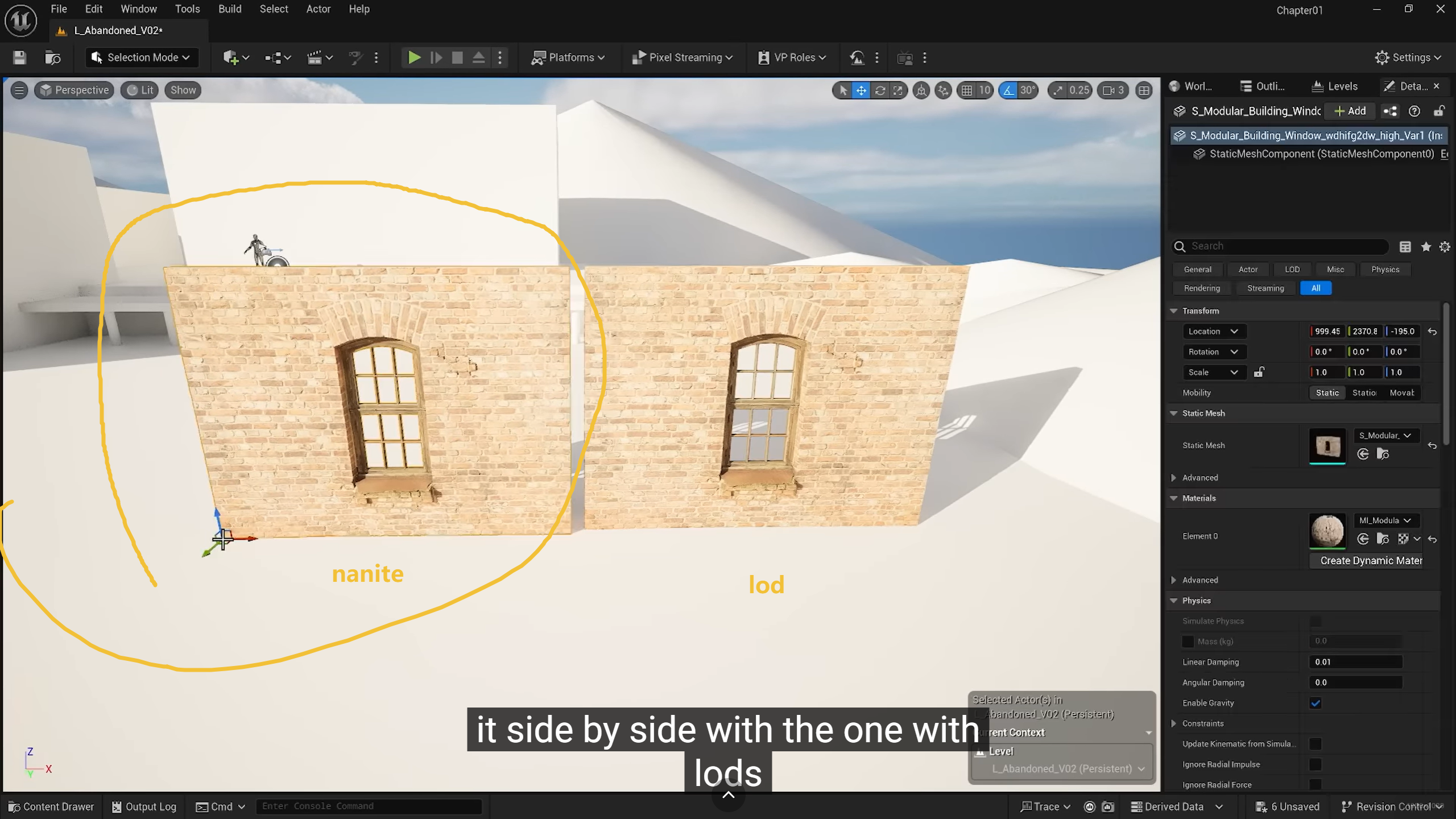
Task: Open the viewport options hamburger menu
Action: point(19,90)
